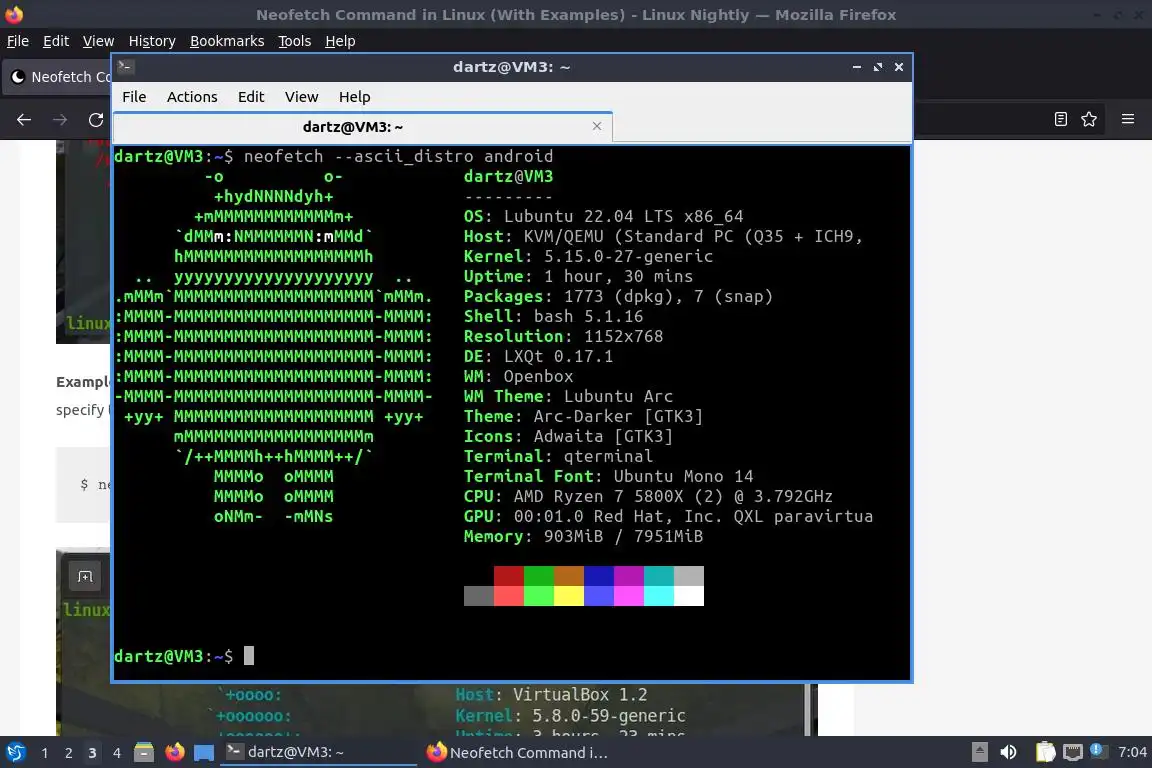Click the Firefox back arrow
Screen dimensions: 1152x768
(x=24, y=120)
